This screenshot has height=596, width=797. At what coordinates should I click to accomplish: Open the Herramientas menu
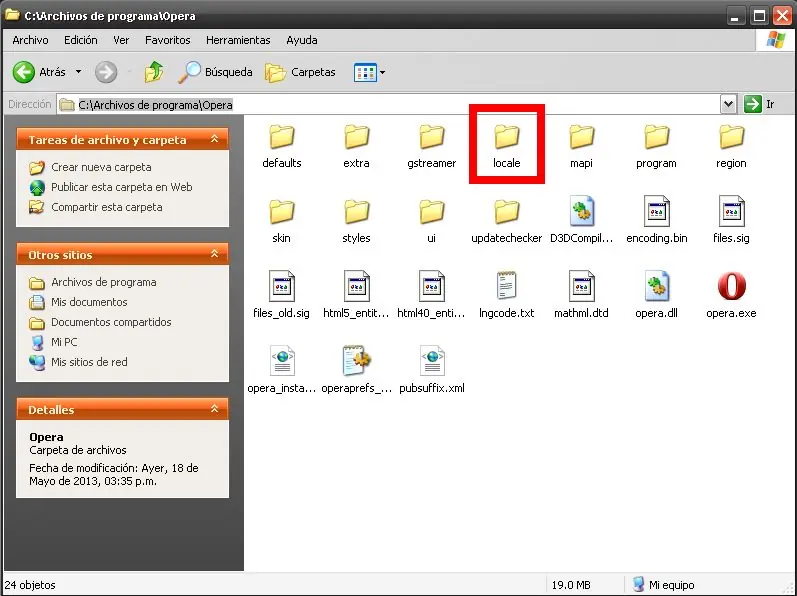[x=238, y=40]
